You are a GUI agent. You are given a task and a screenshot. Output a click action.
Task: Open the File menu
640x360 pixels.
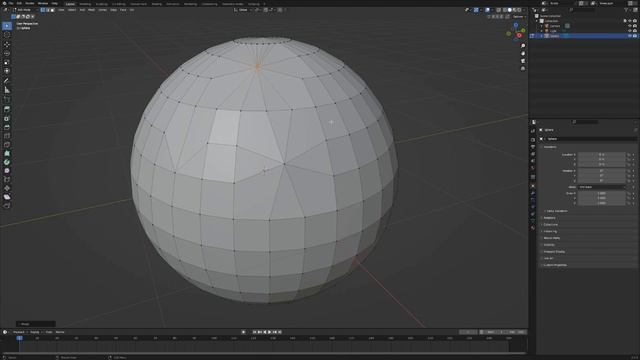pos(11,3)
